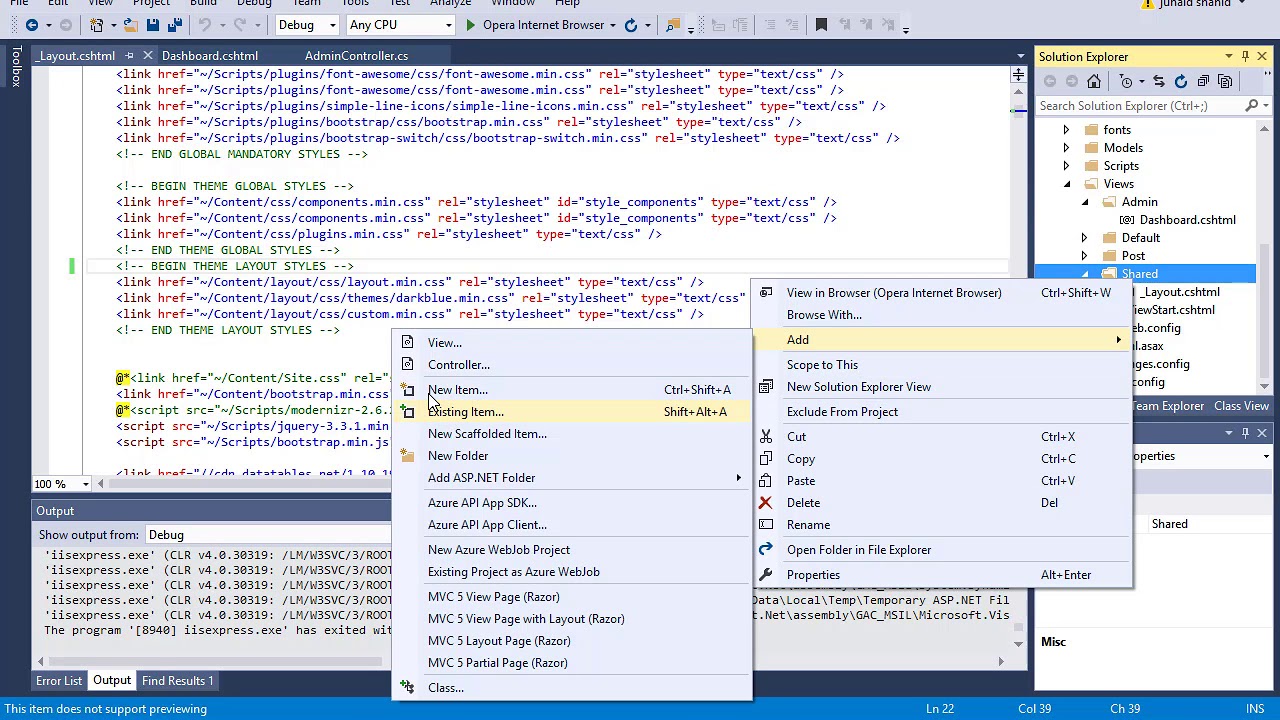Select Dashboard.cshtml in Solution Explorer tree
Screen dimensions: 1280x720
(x=1187, y=220)
